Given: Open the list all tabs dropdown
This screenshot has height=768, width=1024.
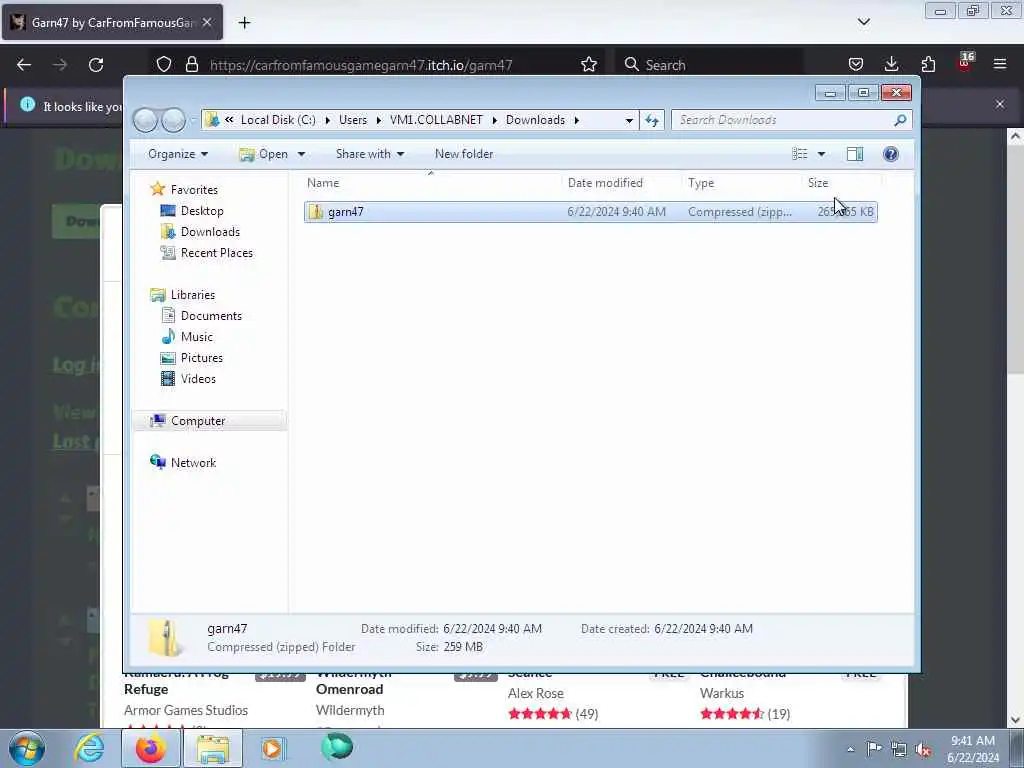Looking at the screenshot, I should coord(863,22).
